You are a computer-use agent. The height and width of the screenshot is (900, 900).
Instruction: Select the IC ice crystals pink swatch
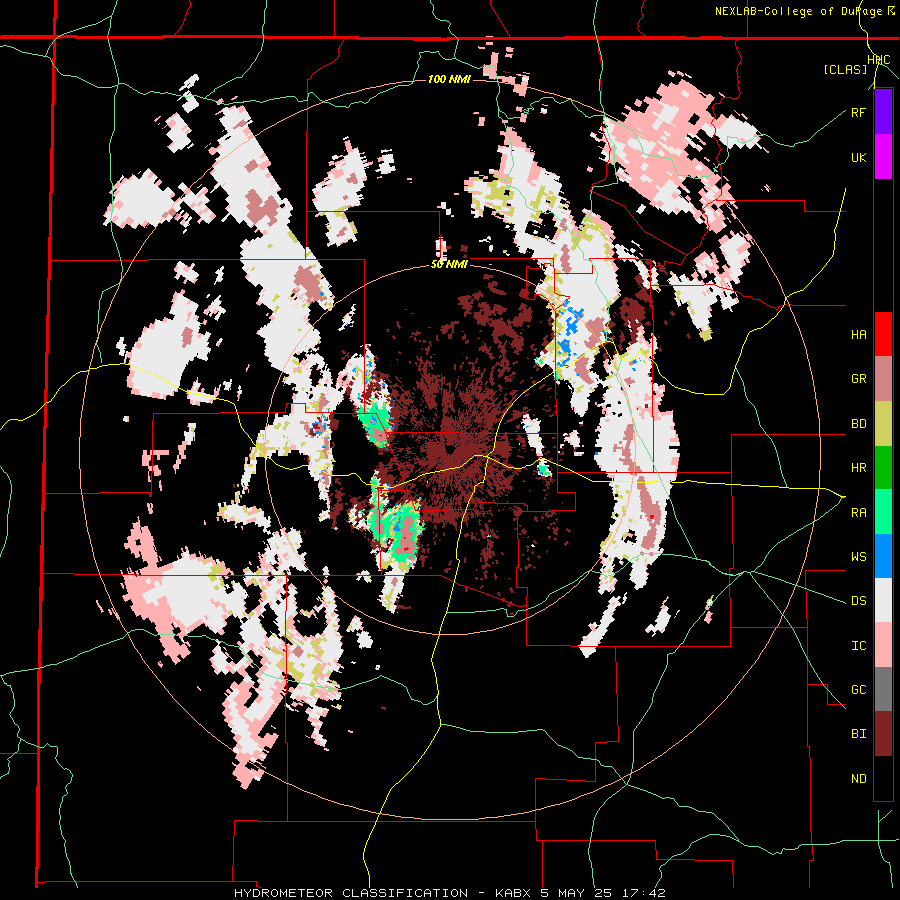pyautogui.click(x=883, y=645)
